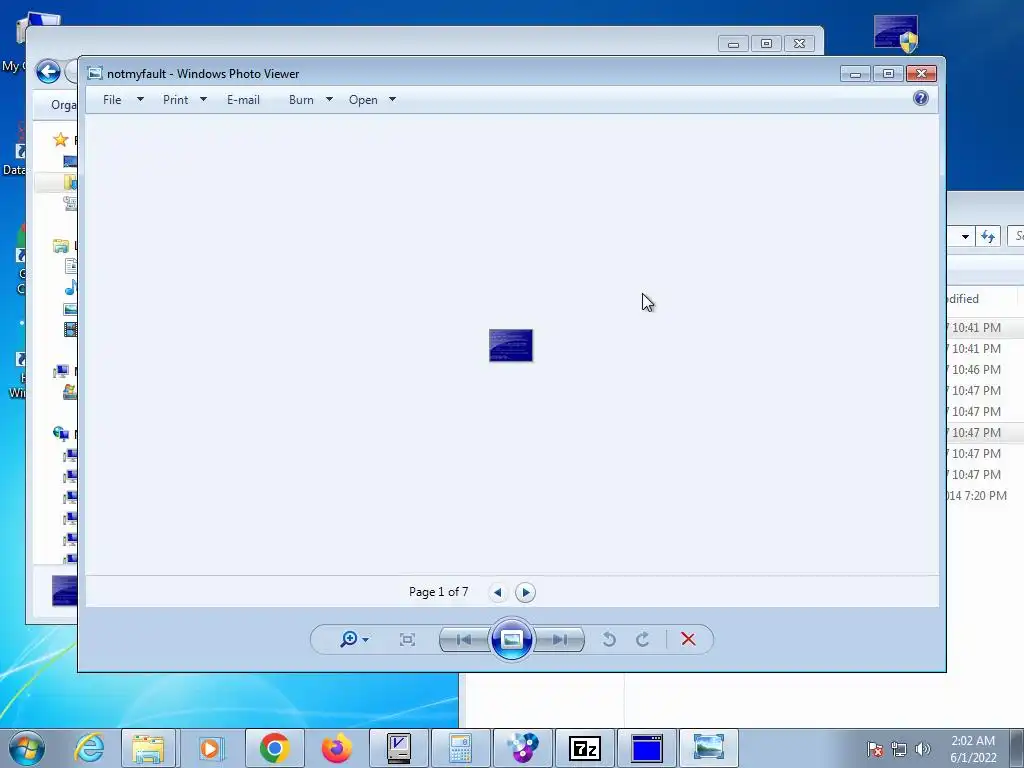The width and height of the screenshot is (1024, 768).
Task: Click the Actual Size button
Action: point(408,639)
